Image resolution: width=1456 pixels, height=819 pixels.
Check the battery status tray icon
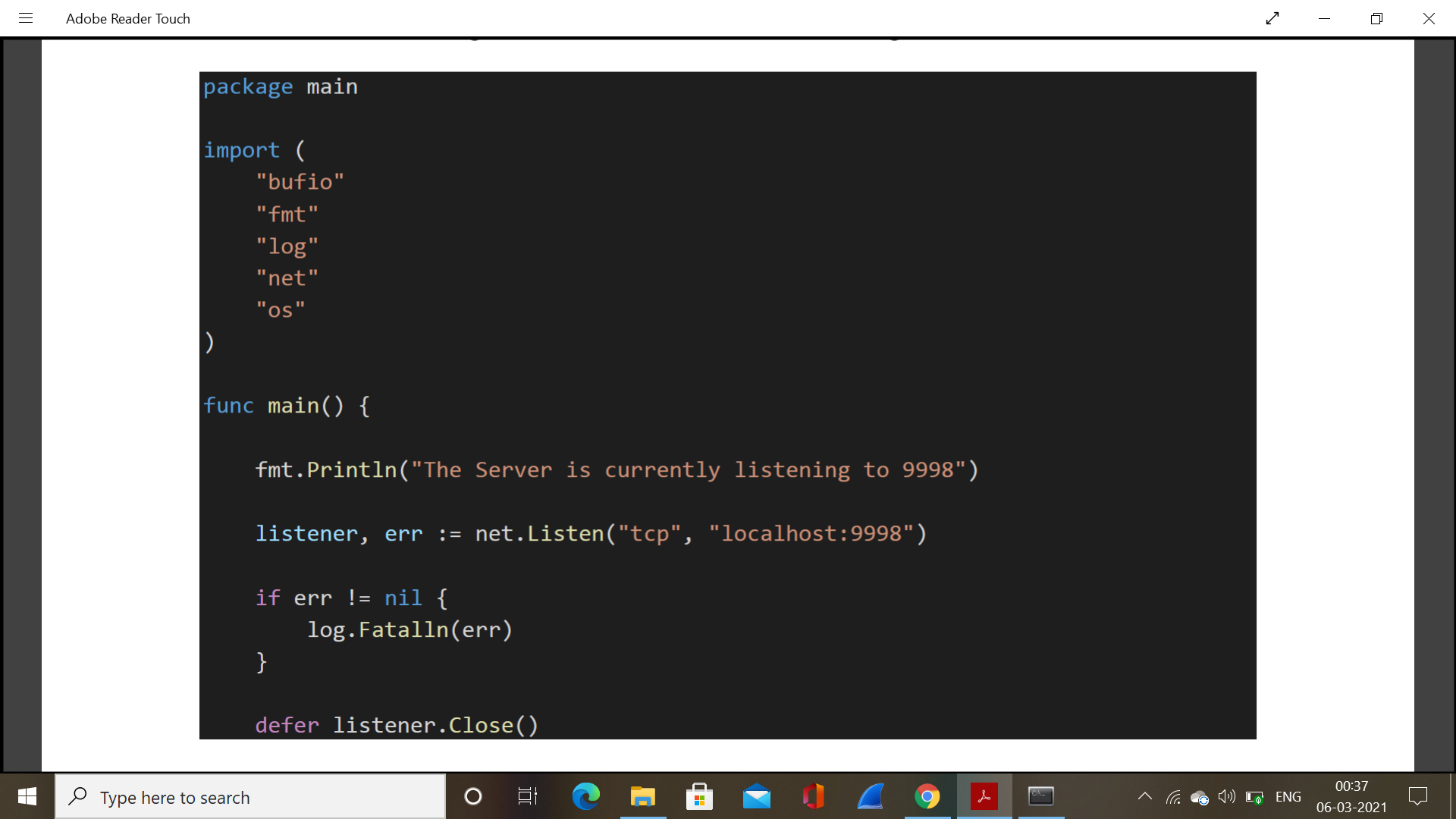click(x=1254, y=797)
